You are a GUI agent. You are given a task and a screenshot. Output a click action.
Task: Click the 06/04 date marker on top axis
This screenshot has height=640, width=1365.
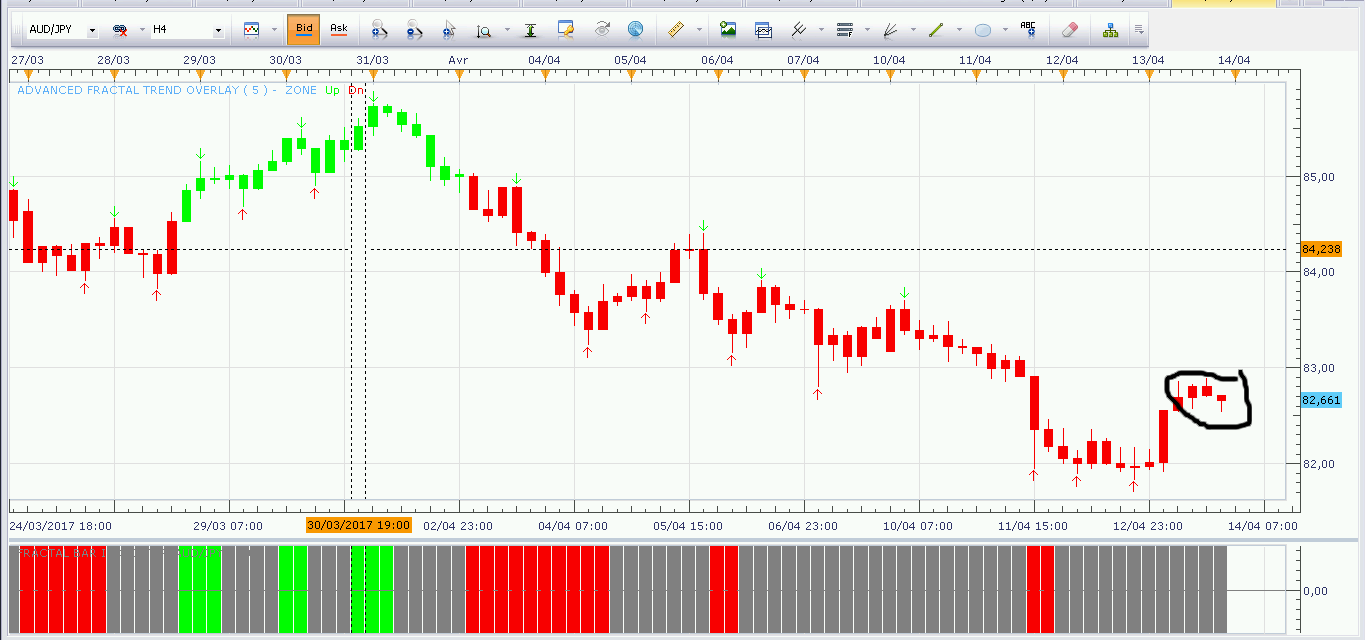[717, 60]
